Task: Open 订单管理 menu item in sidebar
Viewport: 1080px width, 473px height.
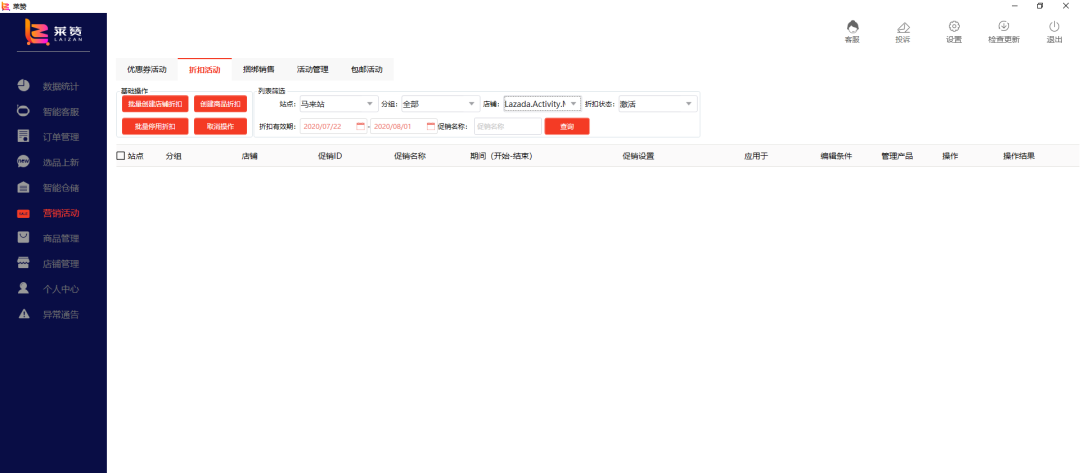Action: pos(61,137)
